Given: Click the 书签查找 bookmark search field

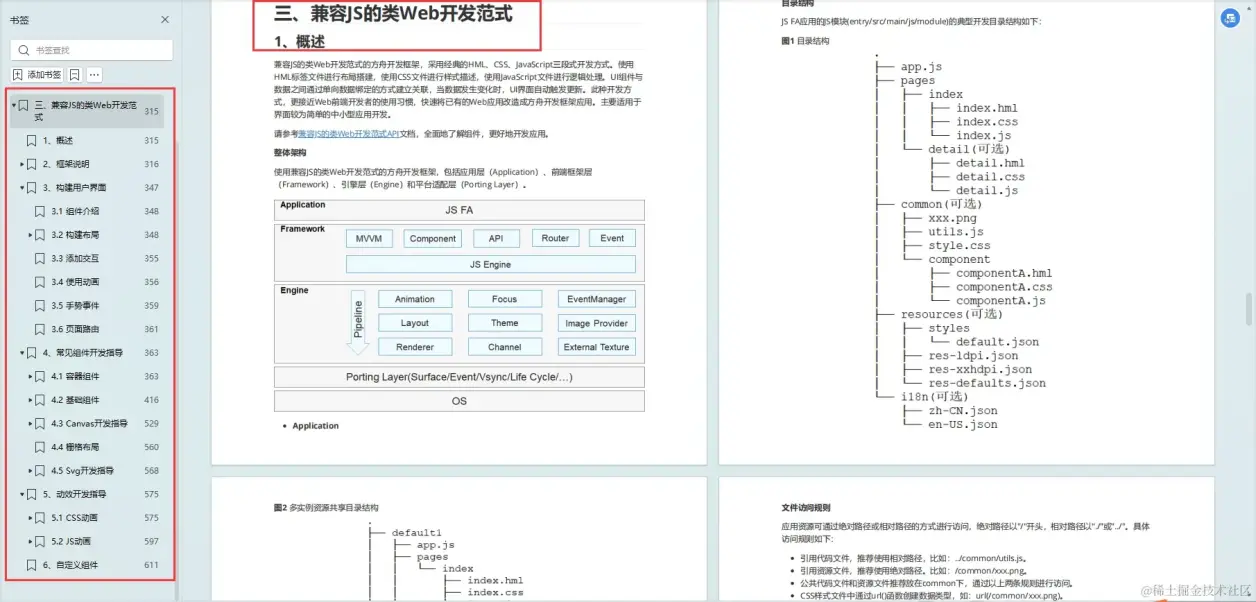Looking at the screenshot, I should click(91, 50).
